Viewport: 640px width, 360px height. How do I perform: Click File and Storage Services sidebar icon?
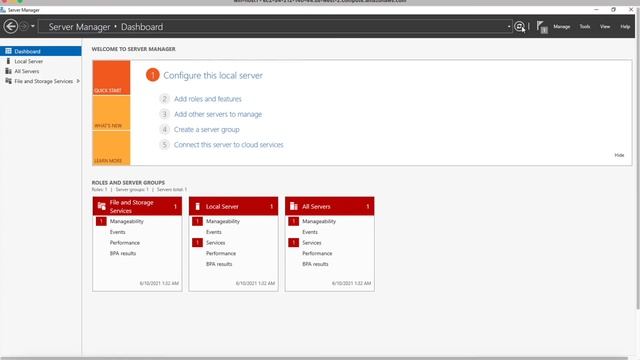(8, 81)
